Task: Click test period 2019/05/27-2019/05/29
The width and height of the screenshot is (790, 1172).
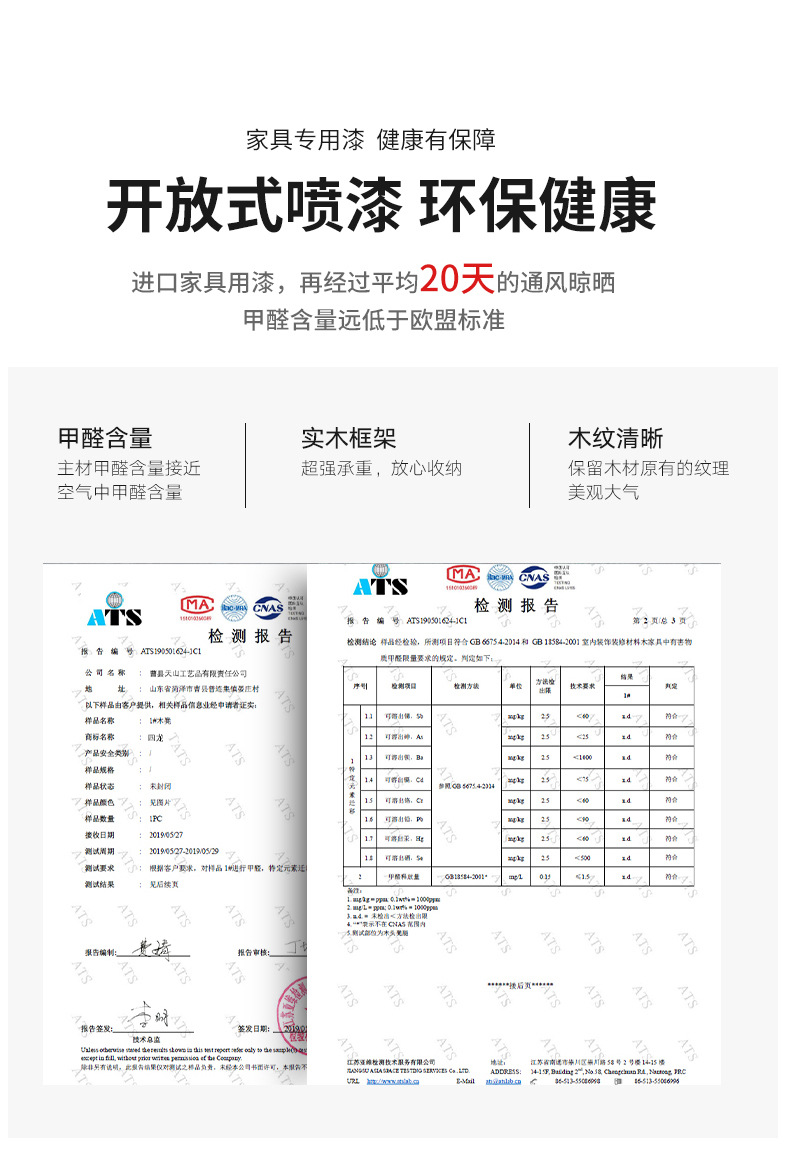Action: (184, 851)
